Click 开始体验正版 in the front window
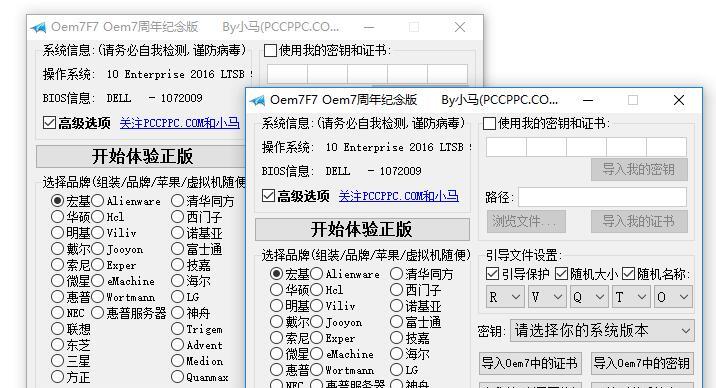The height and width of the screenshot is (388, 716). coord(362,229)
